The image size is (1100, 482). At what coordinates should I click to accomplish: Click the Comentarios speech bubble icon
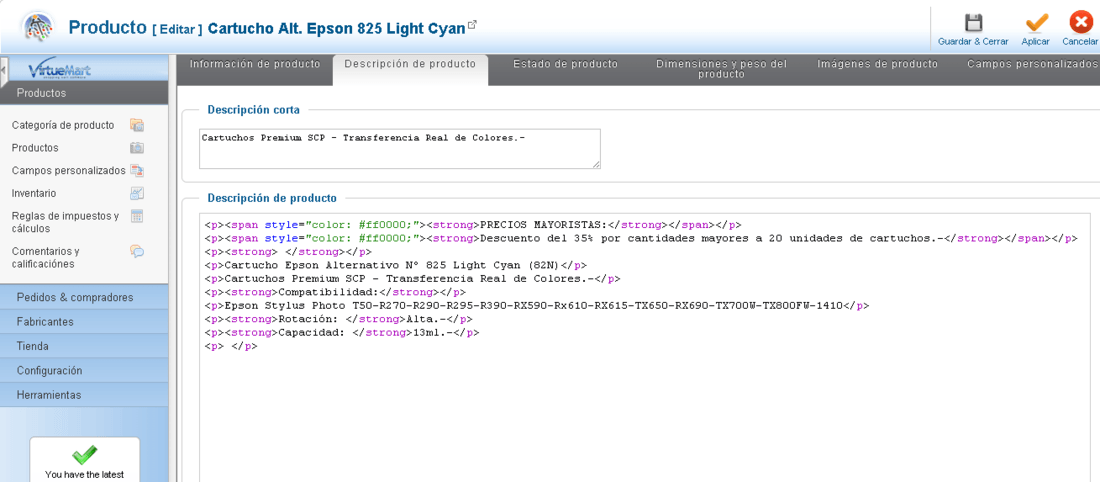pyautogui.click(x=137, y=251)
